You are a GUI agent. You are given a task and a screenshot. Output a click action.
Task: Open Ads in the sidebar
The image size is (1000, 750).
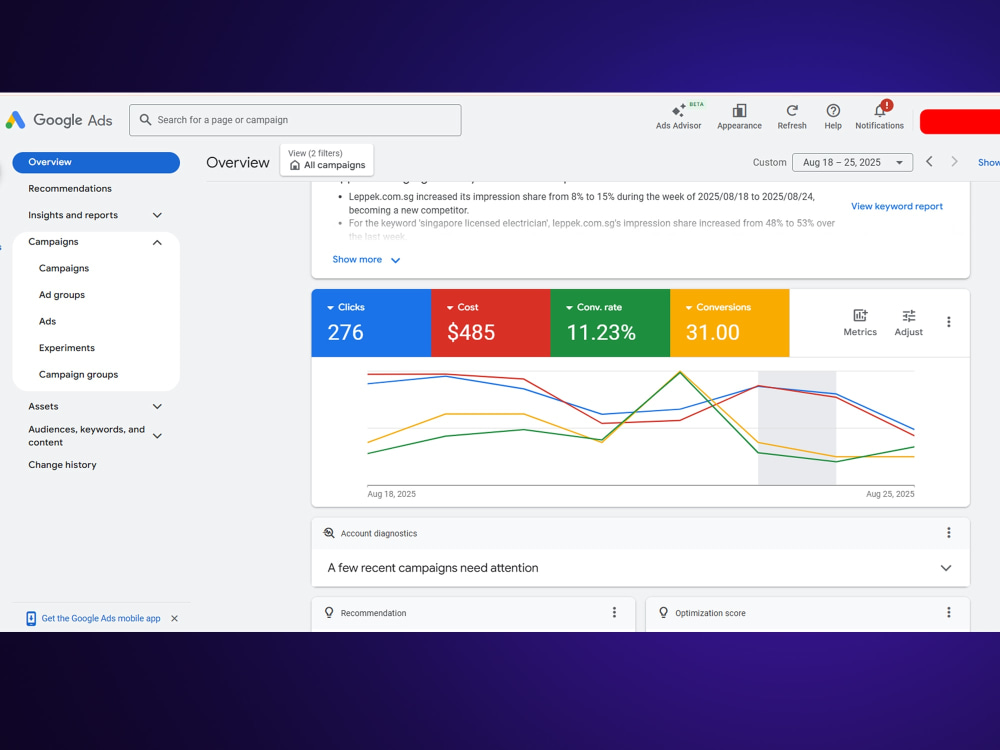pos(47,321)
